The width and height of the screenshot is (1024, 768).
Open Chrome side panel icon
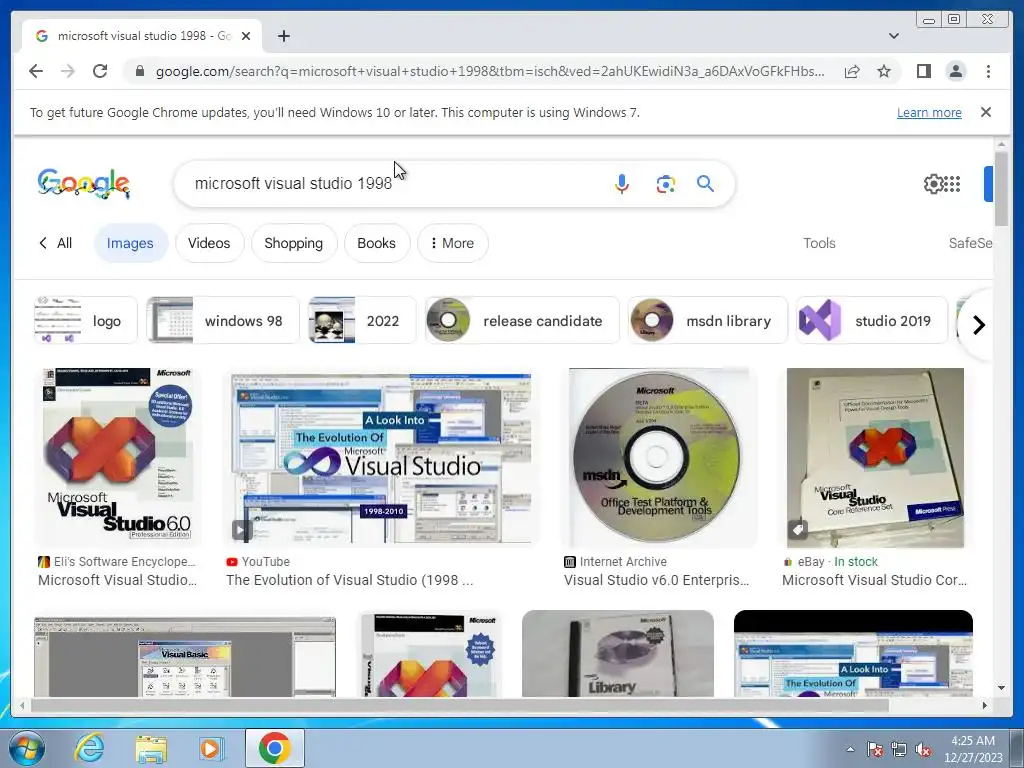pos(923,71)
